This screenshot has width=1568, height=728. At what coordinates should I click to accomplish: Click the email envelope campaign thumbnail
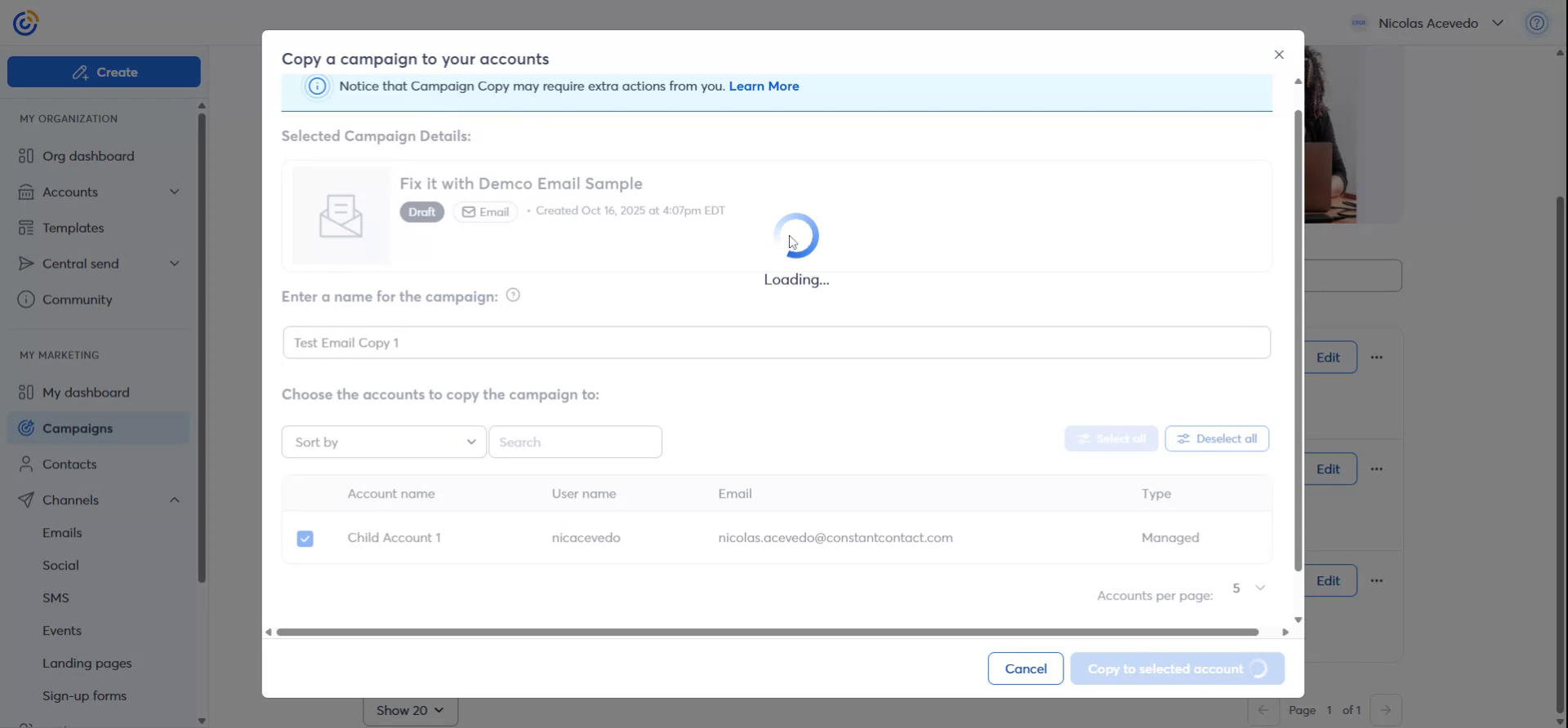point(341,215)
